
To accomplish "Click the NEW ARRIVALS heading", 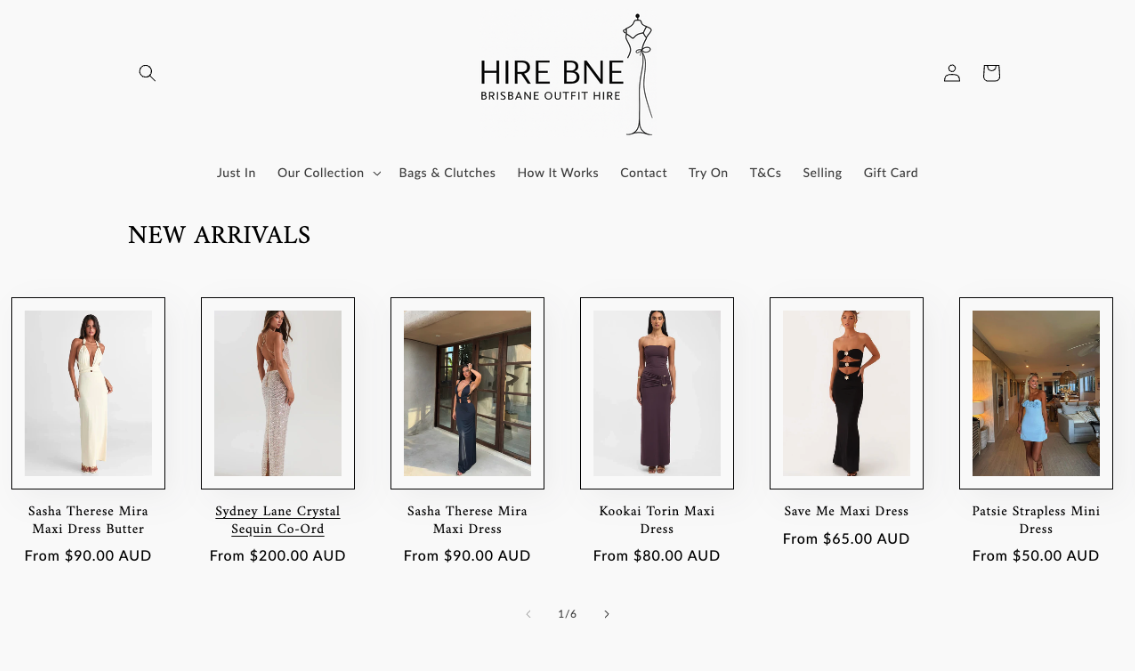I will tap(219, 235).
